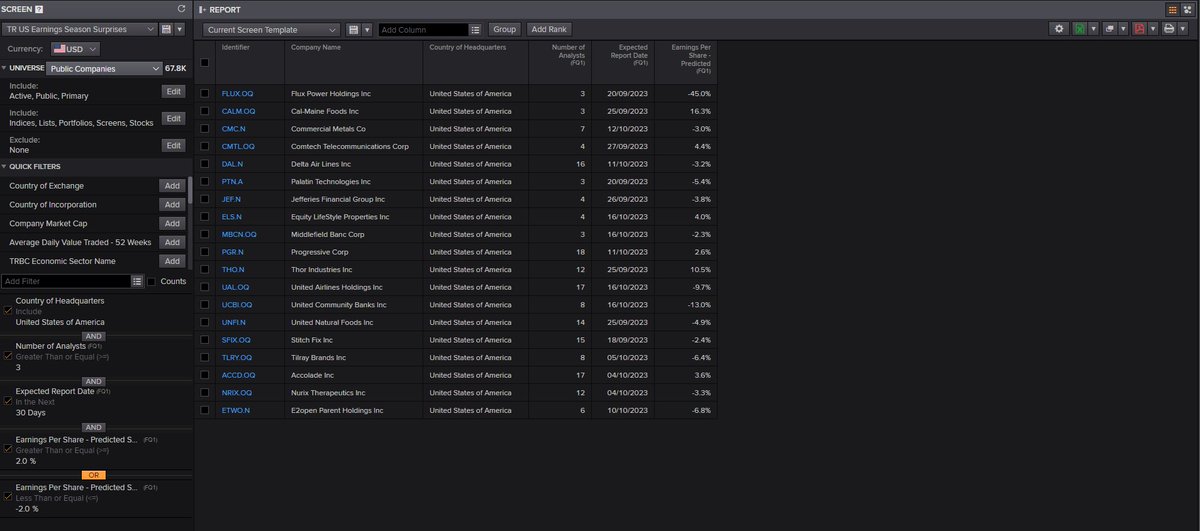1200x531 pixels.
Task: Sort by Expected Report Date column header
Action: 624,61
